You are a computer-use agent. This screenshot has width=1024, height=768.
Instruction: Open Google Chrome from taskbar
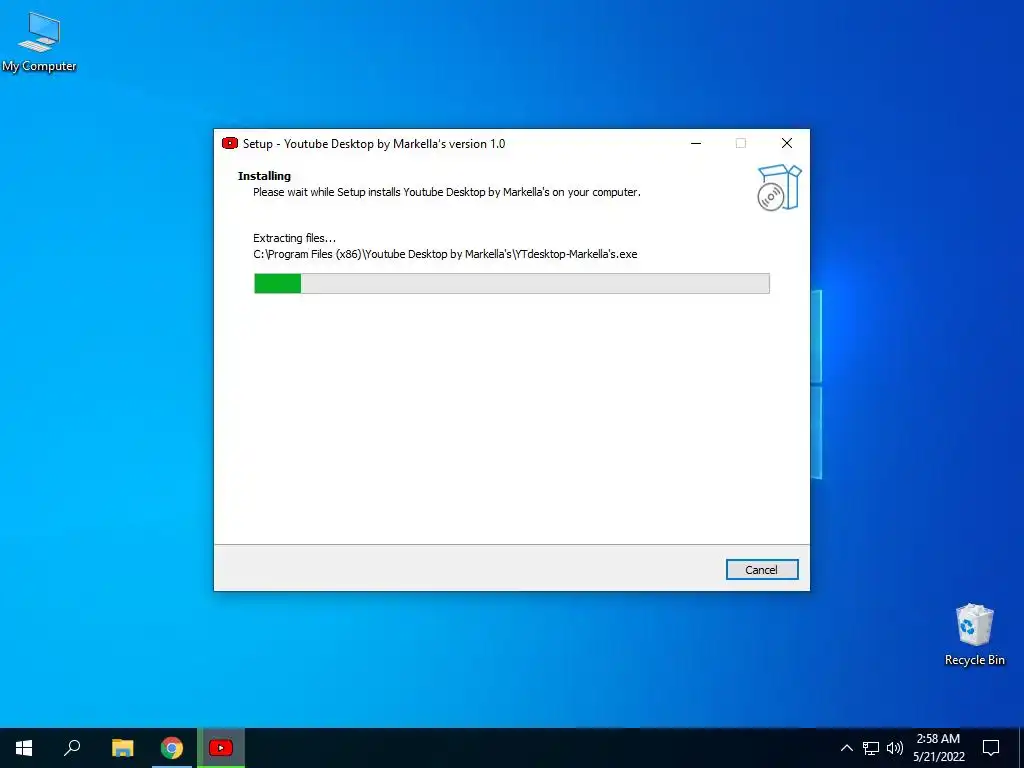pos(172,748)
